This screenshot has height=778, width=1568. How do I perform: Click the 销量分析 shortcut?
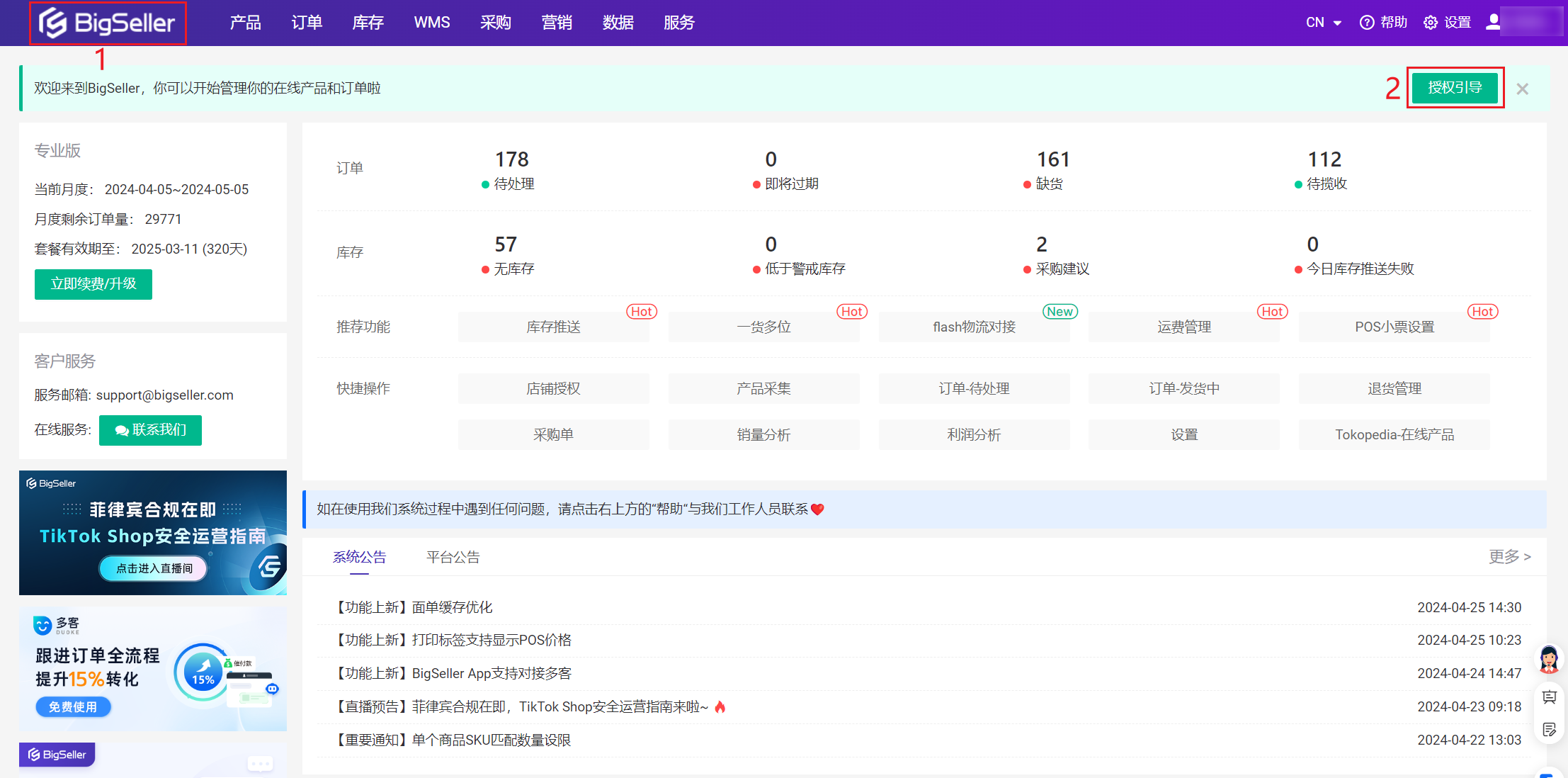pyautogui.click(x=764, y=434)
